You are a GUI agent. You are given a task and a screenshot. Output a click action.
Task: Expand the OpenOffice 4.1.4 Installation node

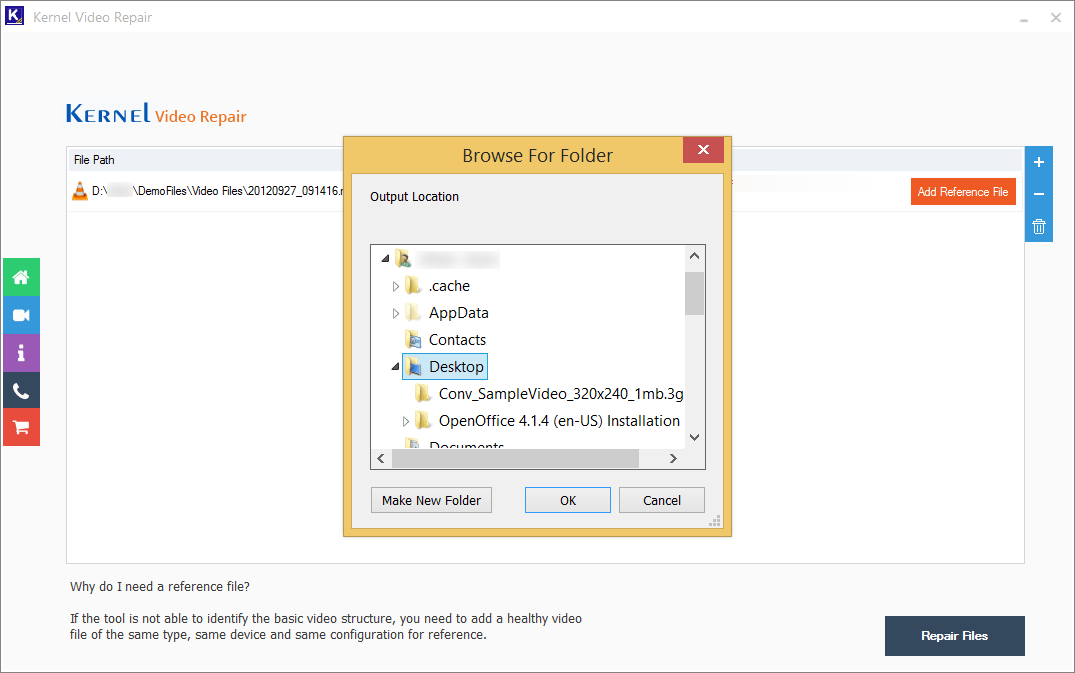point(406,421)
